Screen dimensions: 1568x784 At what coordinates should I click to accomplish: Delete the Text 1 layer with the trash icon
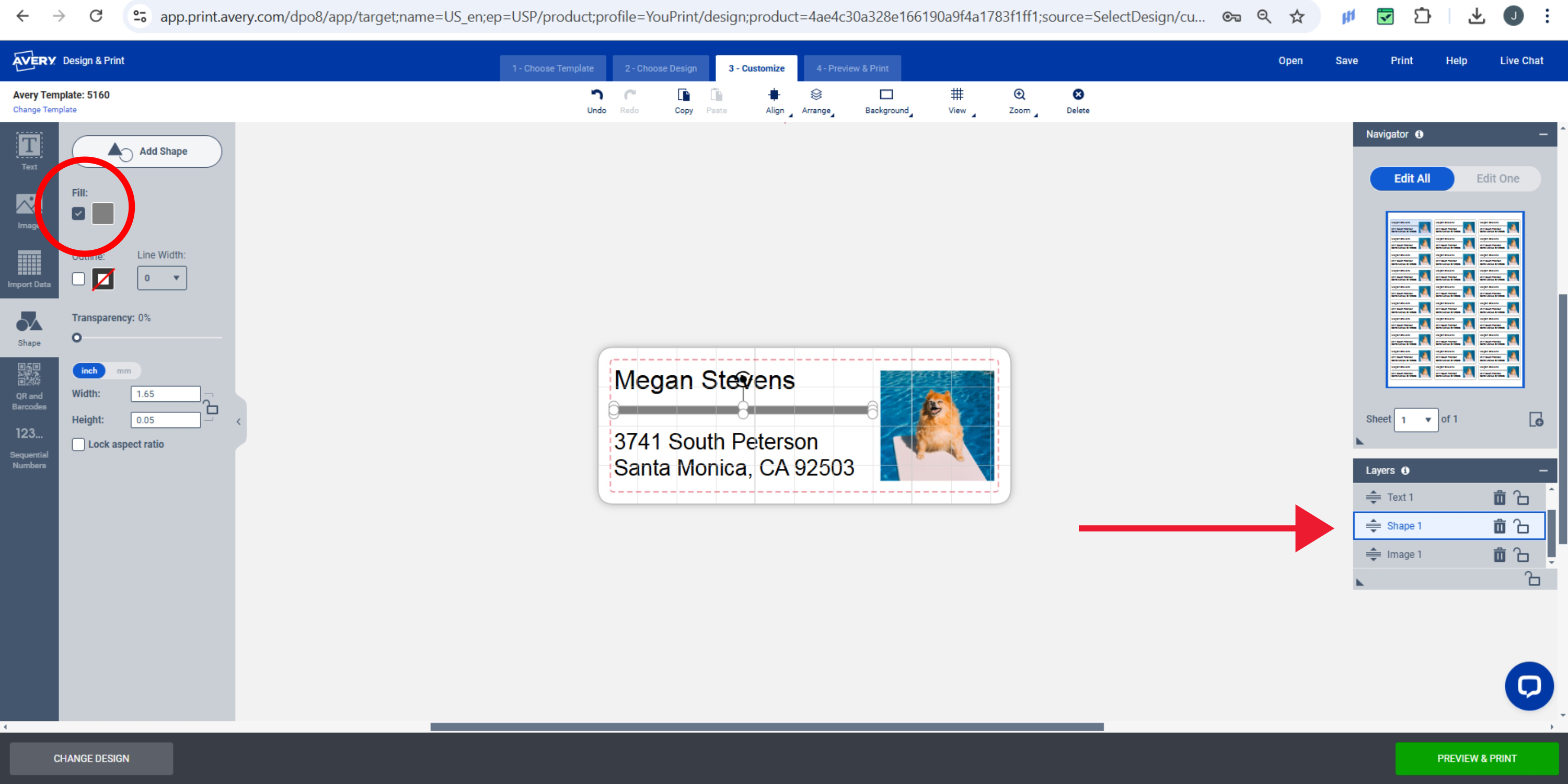point(1499,497)
